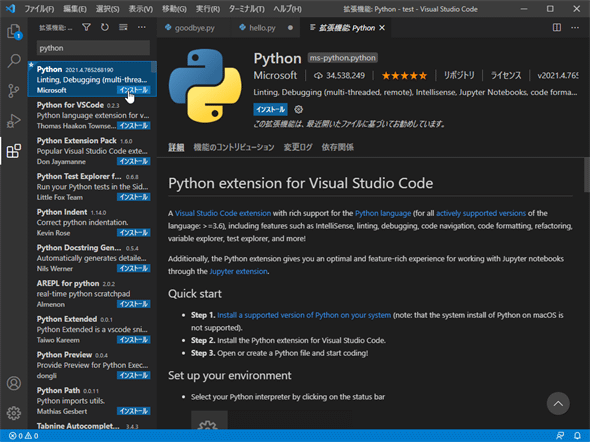Select the Extensions view icon
This screenshot has height=442, width=590.
pos(14,151)
